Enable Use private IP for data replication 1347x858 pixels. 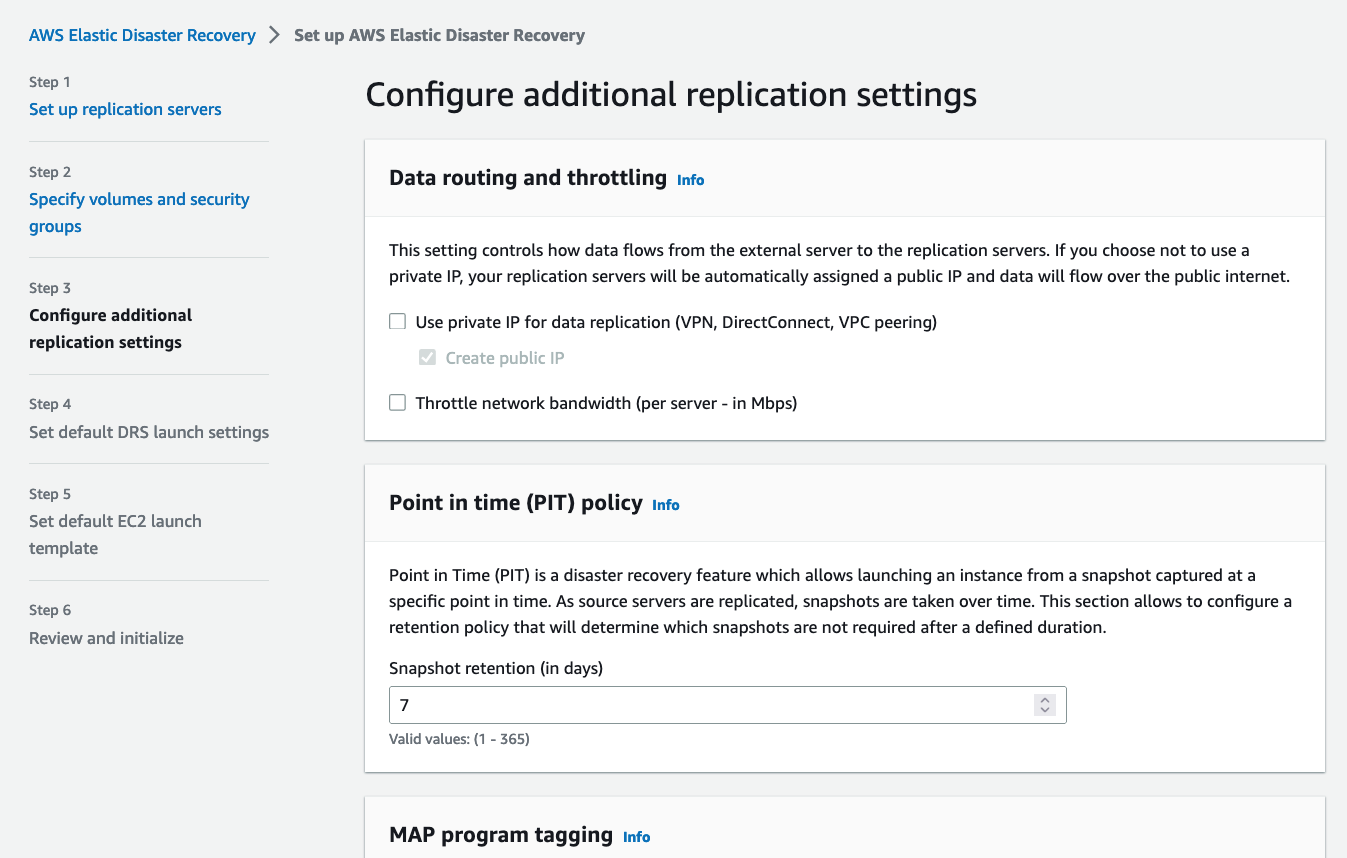tap(397, 321)
